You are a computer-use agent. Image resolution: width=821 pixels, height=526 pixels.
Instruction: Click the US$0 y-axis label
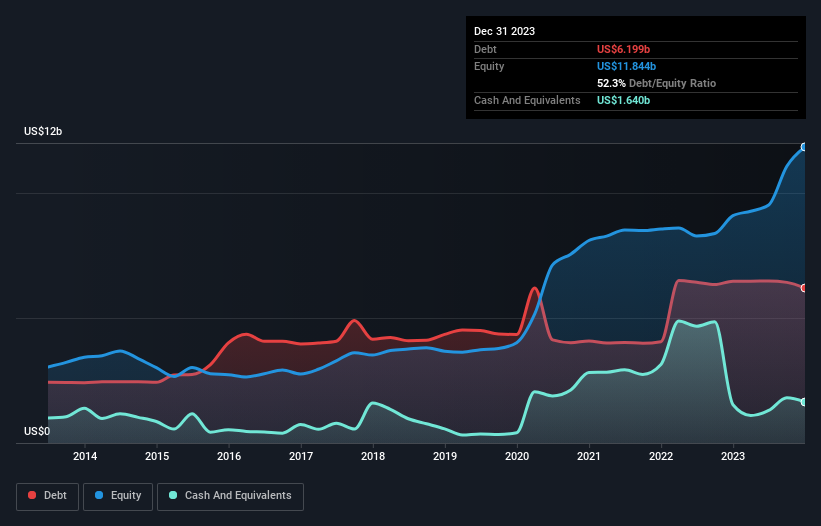point(37,431)
